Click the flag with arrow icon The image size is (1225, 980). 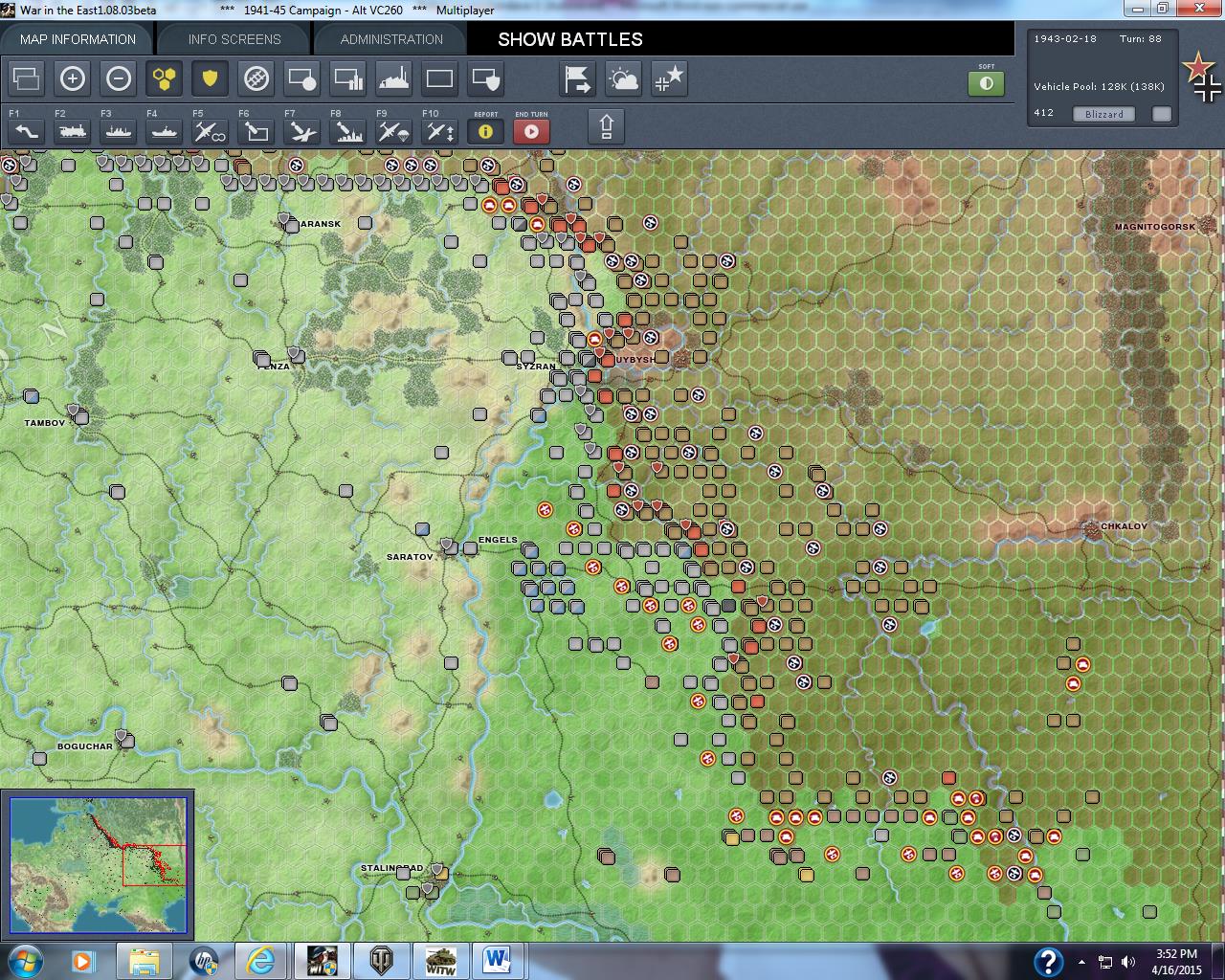tap(578, 78)
